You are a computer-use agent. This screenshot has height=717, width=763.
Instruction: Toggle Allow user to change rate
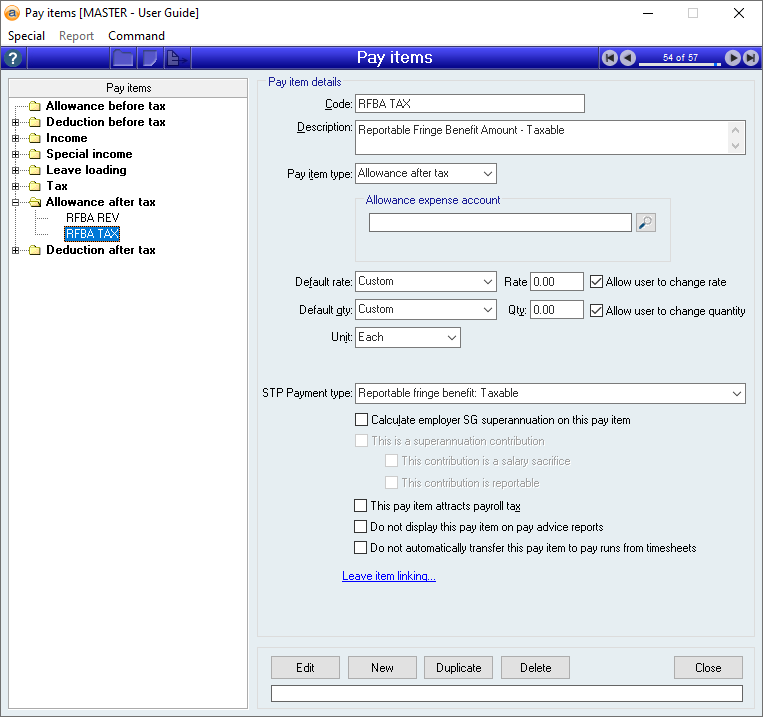(597, 282)
